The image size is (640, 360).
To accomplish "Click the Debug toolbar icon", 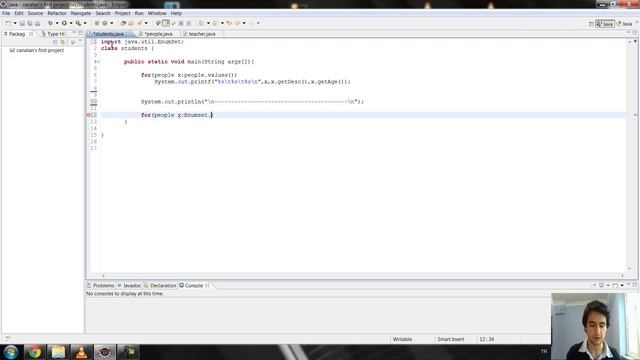I will 50,23.
